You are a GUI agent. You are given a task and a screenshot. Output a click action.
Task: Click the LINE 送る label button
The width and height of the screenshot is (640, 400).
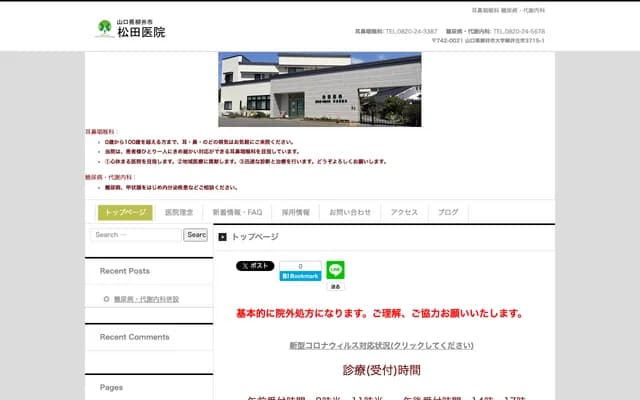click(336, 287)
